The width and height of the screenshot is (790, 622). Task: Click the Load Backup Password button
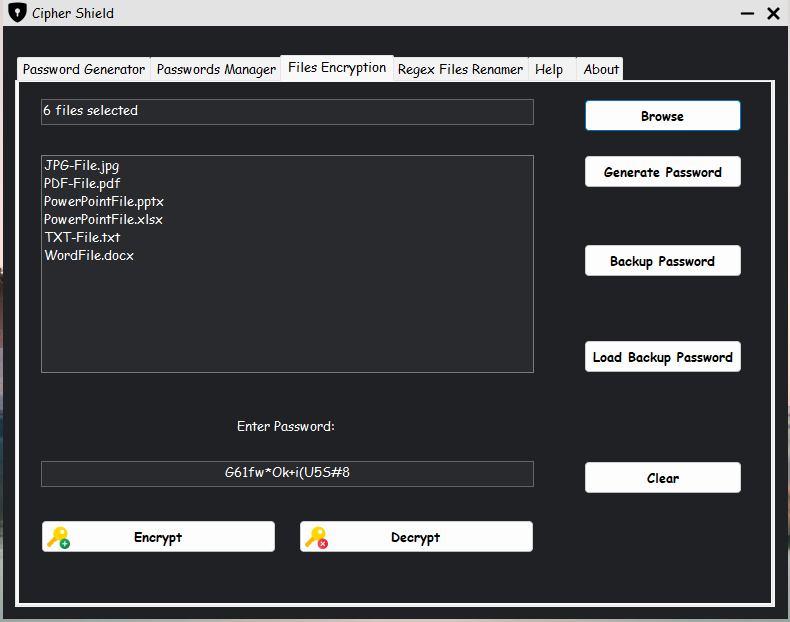662,357
